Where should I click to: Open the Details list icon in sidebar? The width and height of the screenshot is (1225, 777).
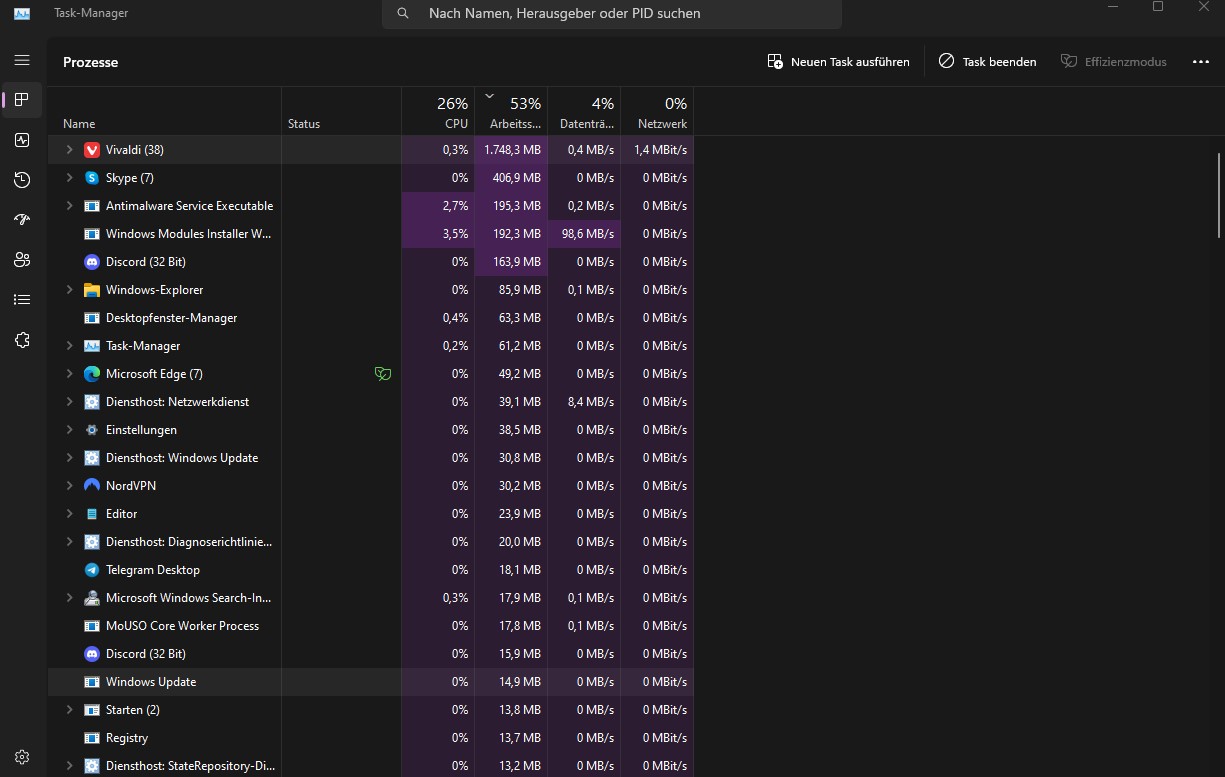coord(22,299)
